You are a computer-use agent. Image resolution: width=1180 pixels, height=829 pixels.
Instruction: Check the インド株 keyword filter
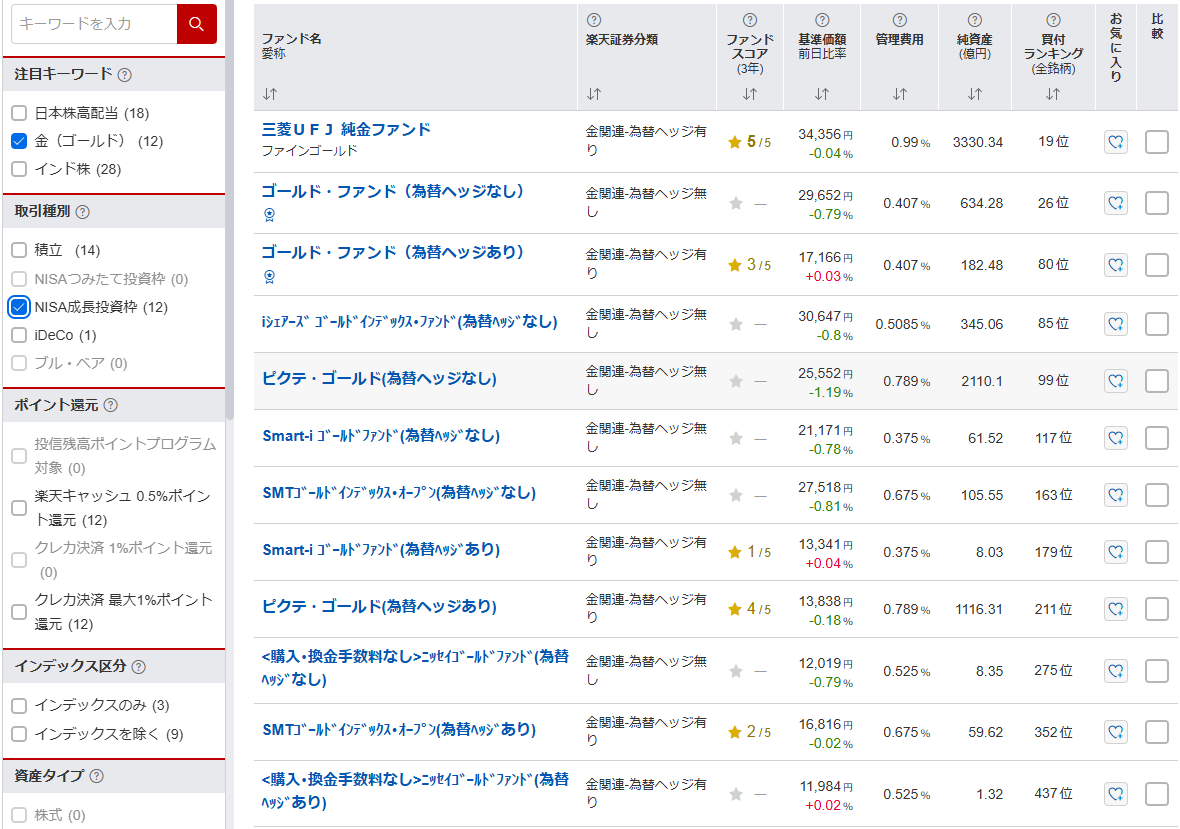coord(20,169)
